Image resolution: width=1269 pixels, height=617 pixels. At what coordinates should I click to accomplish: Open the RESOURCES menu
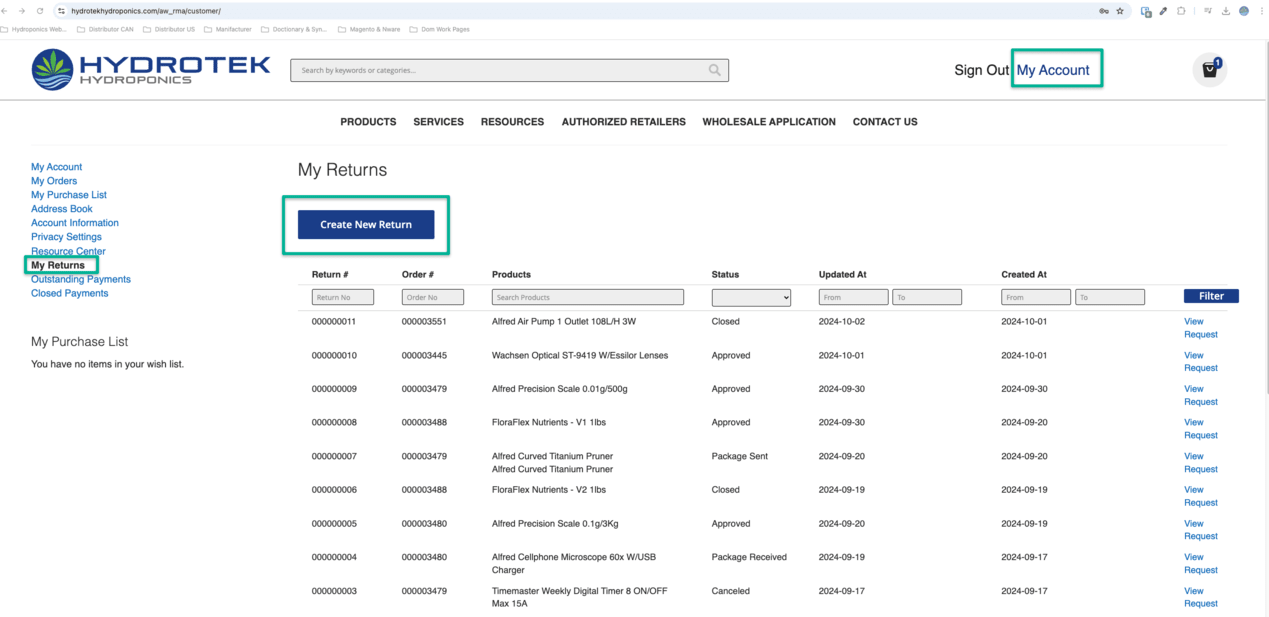(x=512, y=122)
